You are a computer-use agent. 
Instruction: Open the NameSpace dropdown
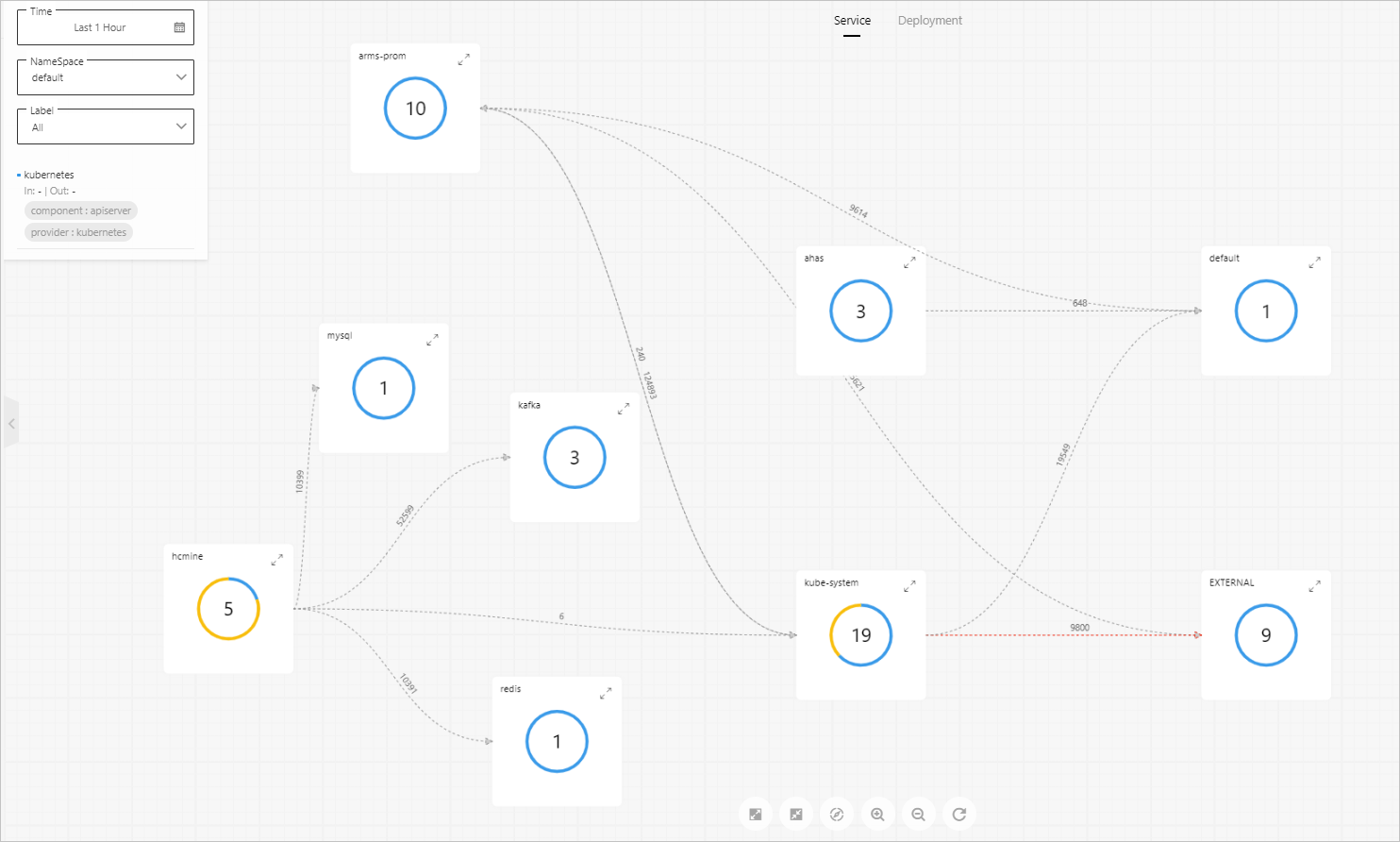[106, 77]
